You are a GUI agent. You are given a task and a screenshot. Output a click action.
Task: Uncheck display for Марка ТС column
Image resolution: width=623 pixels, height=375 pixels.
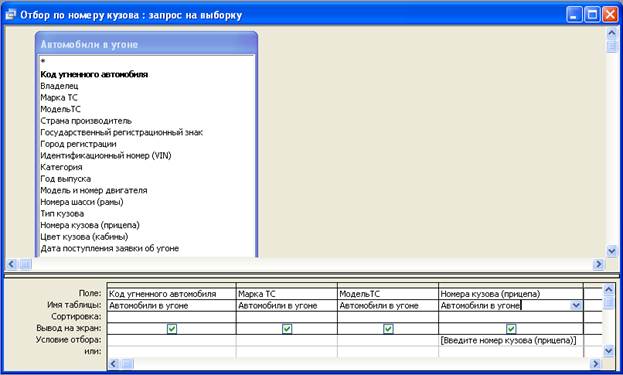[x=287, y=329]
